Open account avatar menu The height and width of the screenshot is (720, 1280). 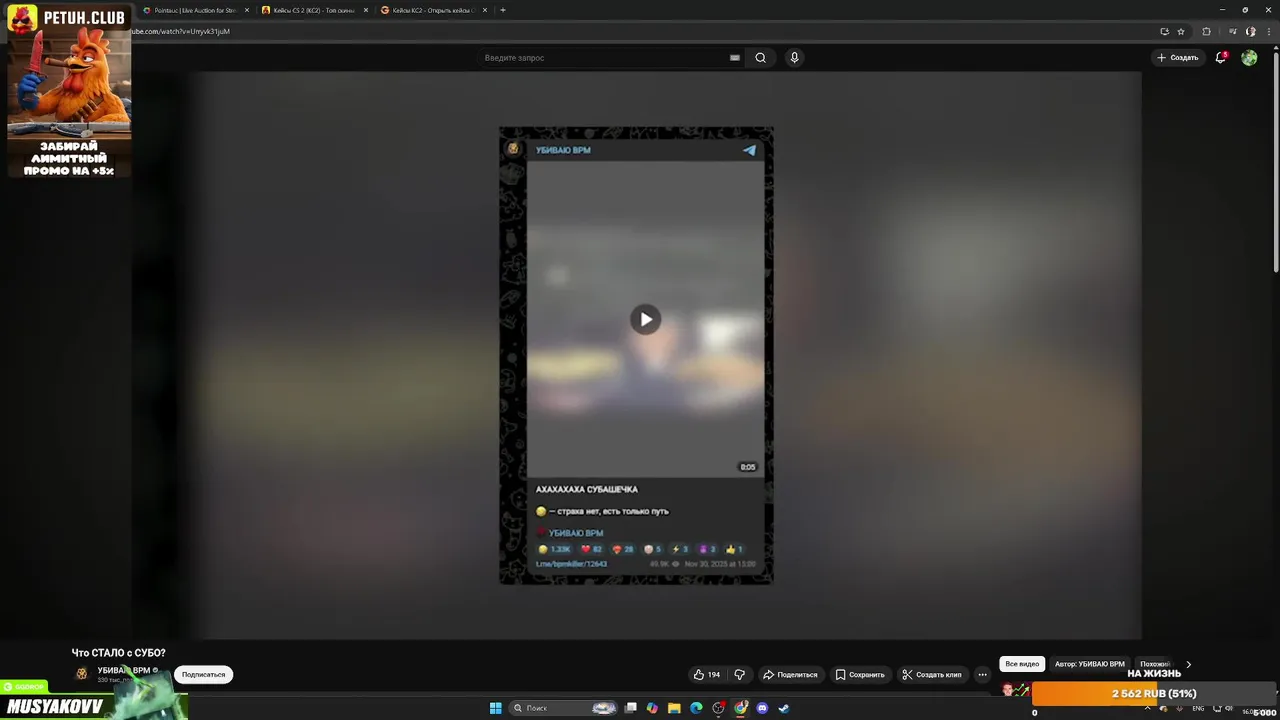coord(1249,58)
